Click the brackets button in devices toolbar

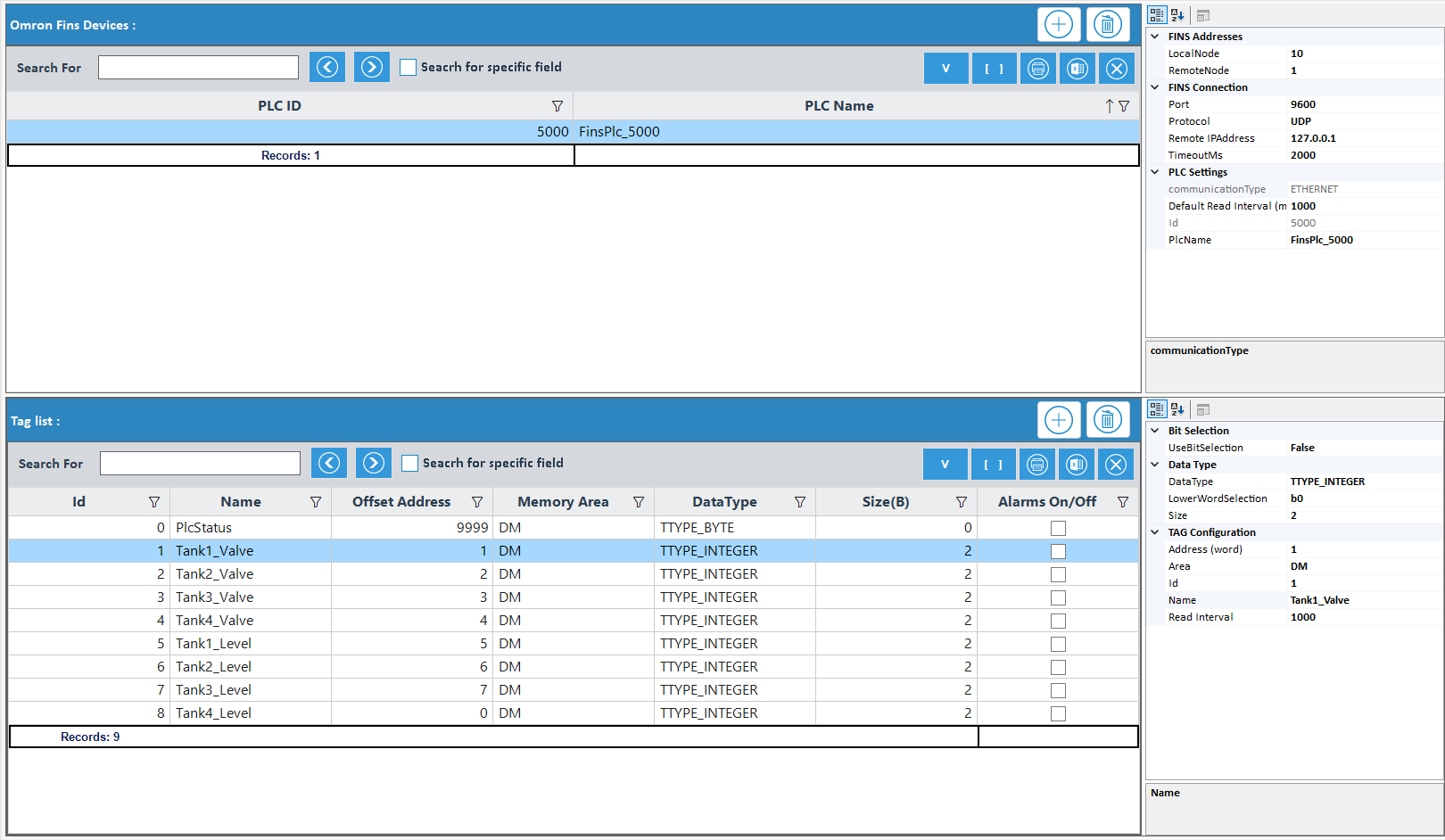tap(994, 68)
